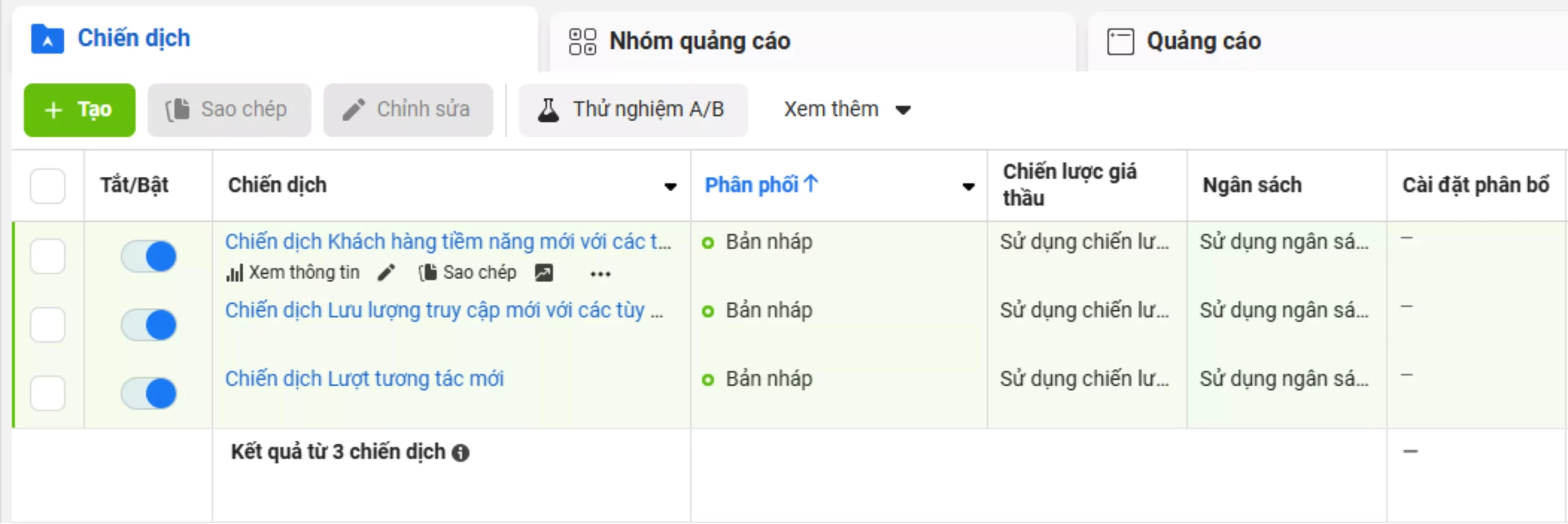Image resolution: width=1568 pixels, height=524 pixels.
Task: Expand the Xem thêm dropdown
Action: point(846,110)
